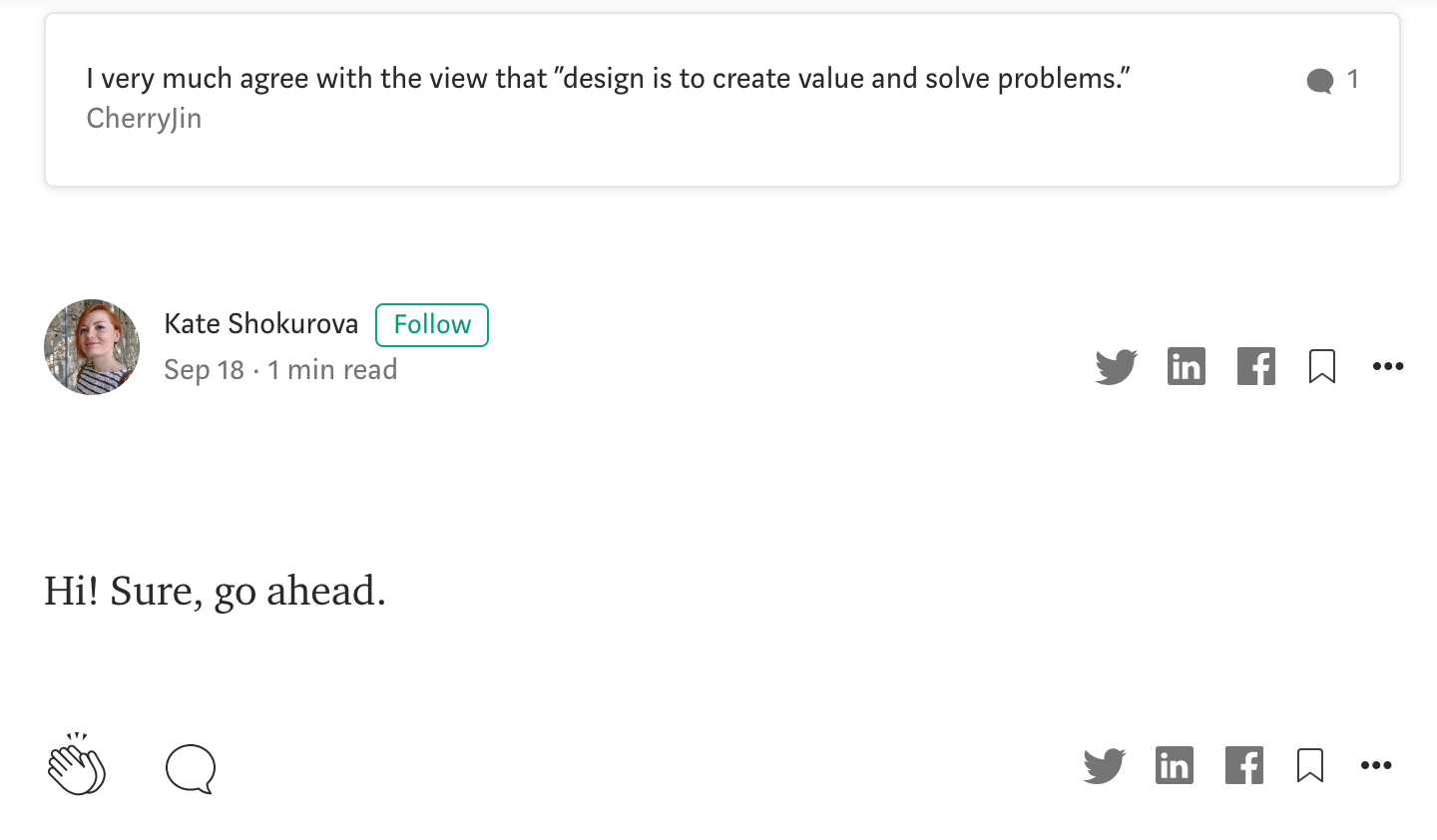The height and width of the screenshot is (840, 1437).
Task: Open Kate Shokurova's profile name link
Action: (x=260, y=324)
